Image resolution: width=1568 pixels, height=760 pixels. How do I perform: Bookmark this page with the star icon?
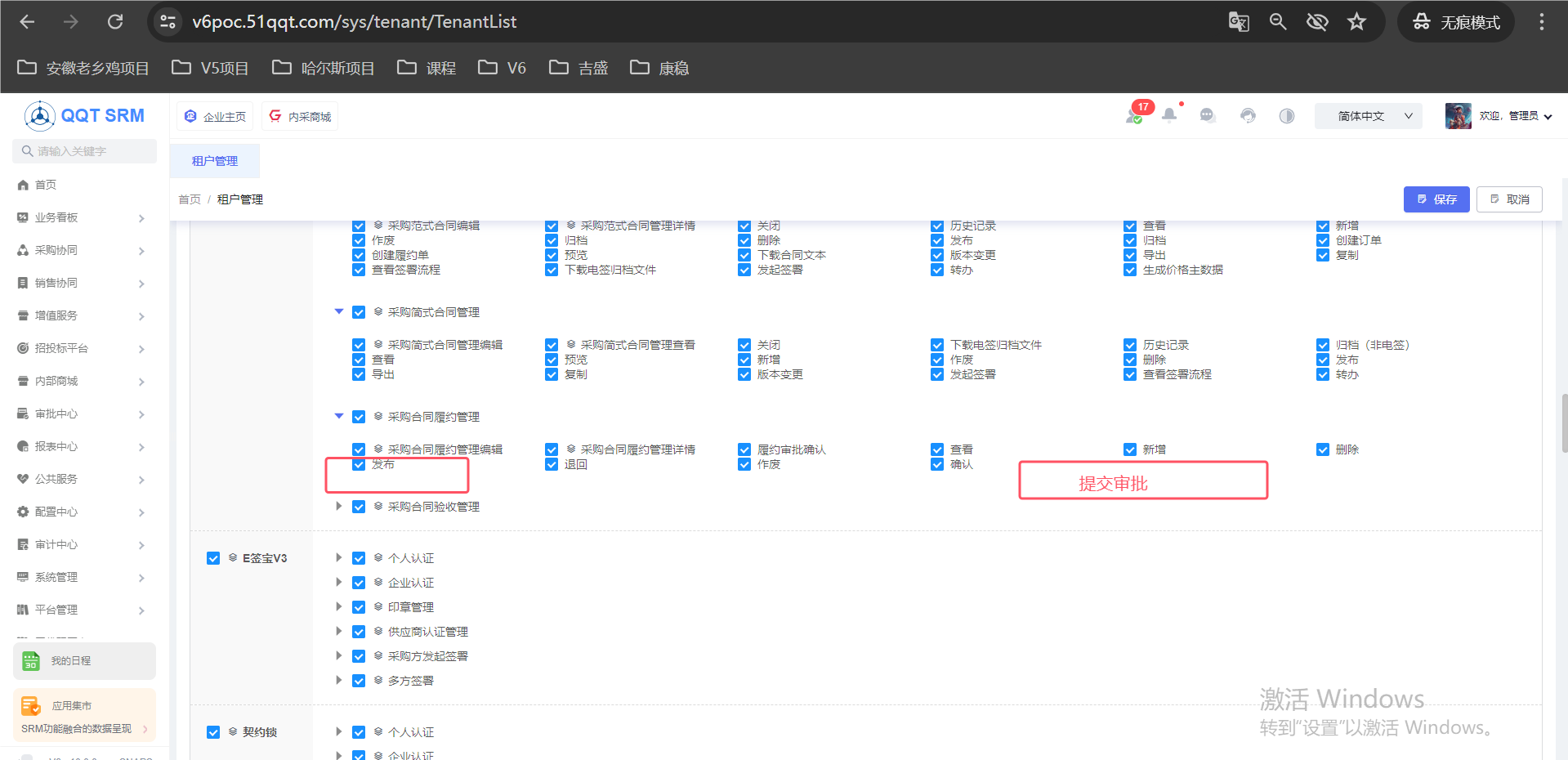coord(1356,22)
